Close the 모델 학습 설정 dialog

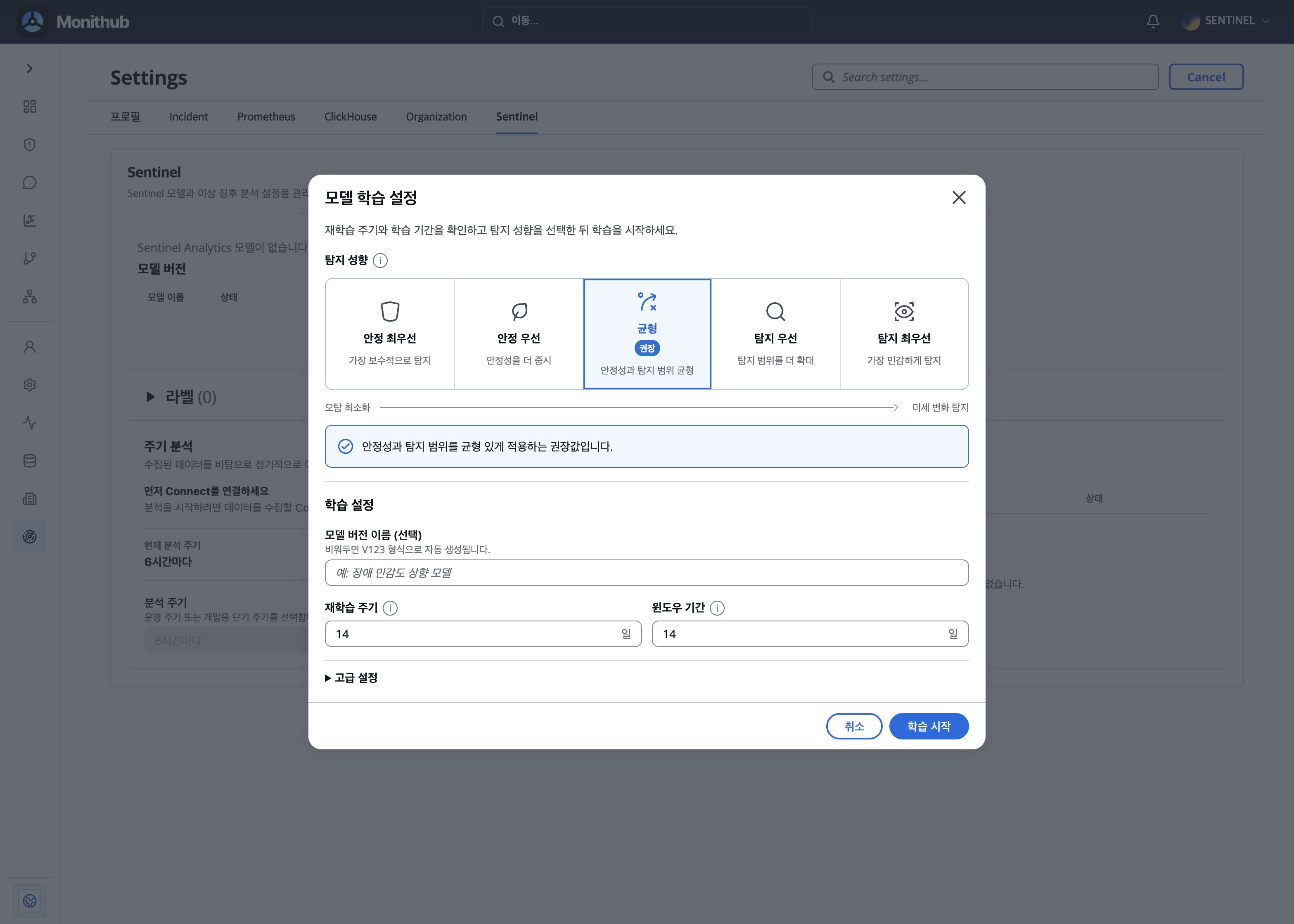[959, 197]
